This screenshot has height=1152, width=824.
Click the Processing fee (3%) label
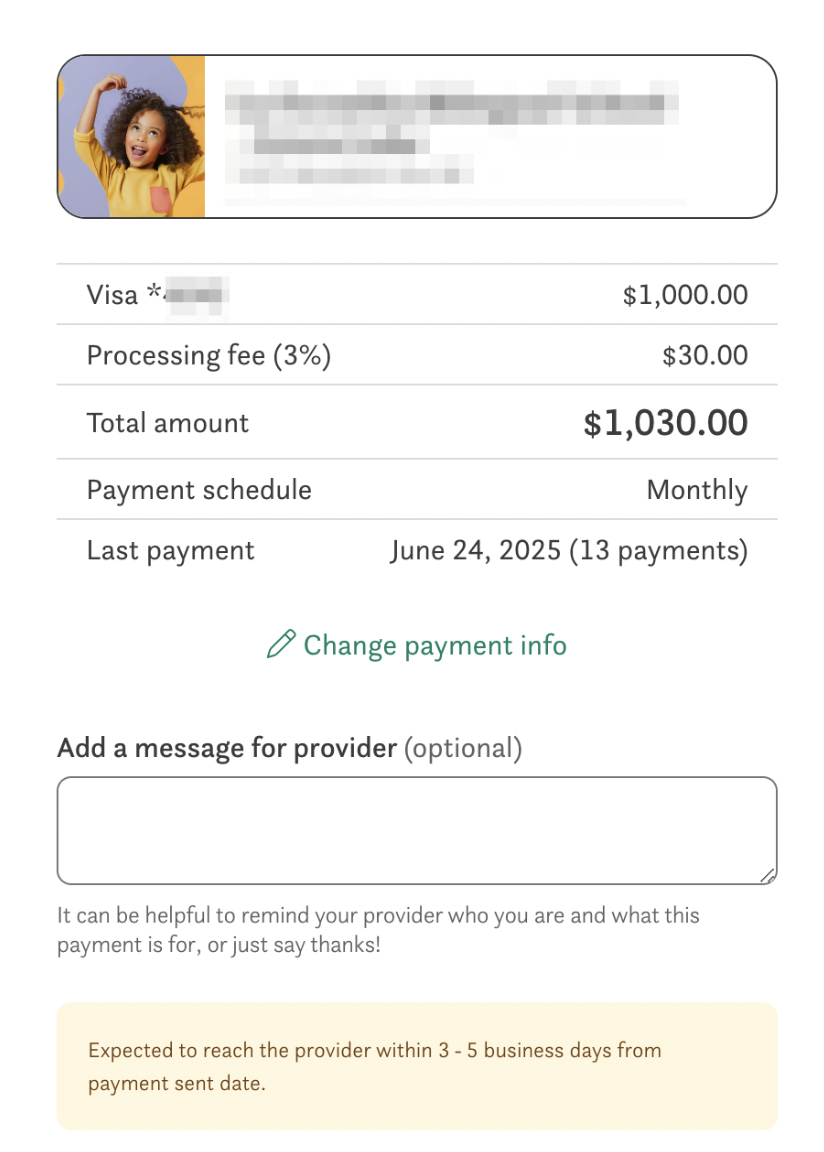208,355
